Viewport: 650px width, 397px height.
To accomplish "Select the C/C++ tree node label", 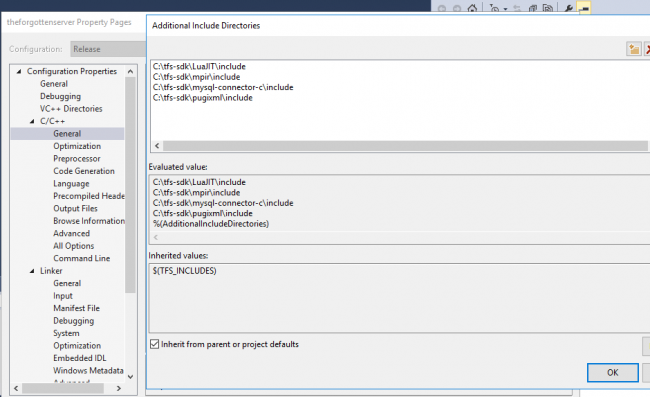I will pyautogui.click(x=52, y=121).
